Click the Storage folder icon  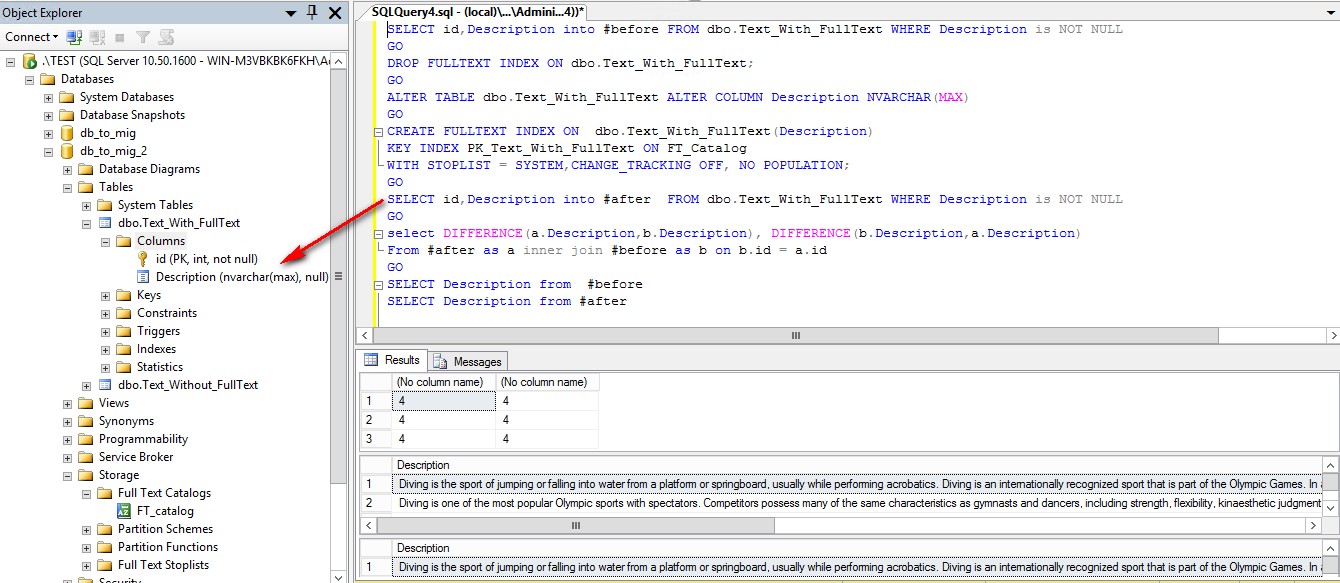pyautogui.click(x=86, y=475)
